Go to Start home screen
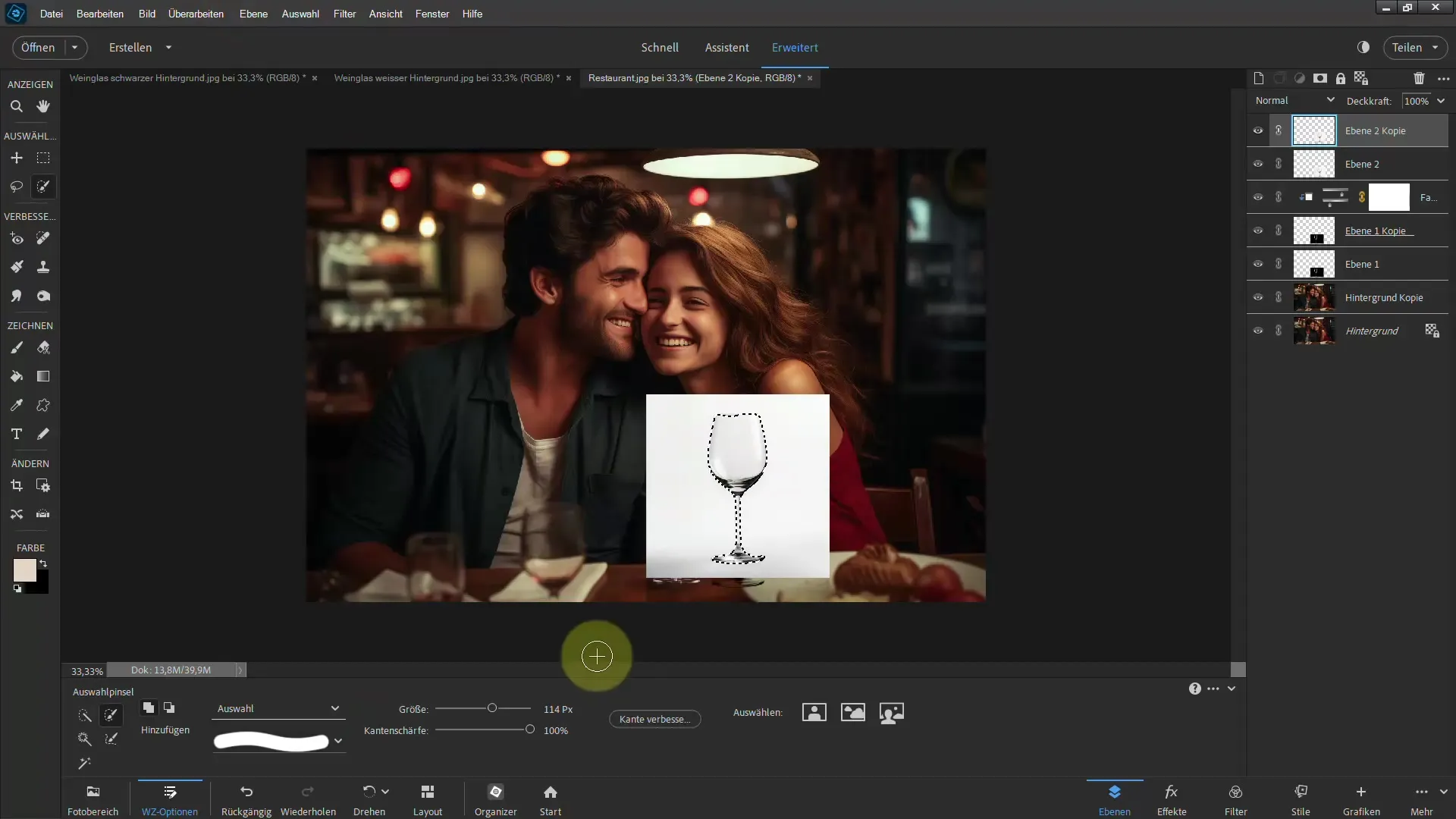Image resolution: width=1456 pixels, height=819 pixels. tap(551, 799)
